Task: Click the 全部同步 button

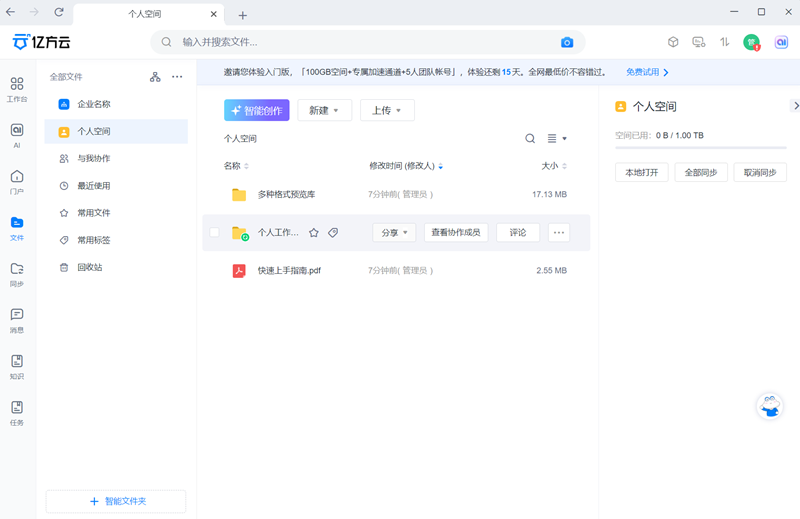Action: point(700,172)
